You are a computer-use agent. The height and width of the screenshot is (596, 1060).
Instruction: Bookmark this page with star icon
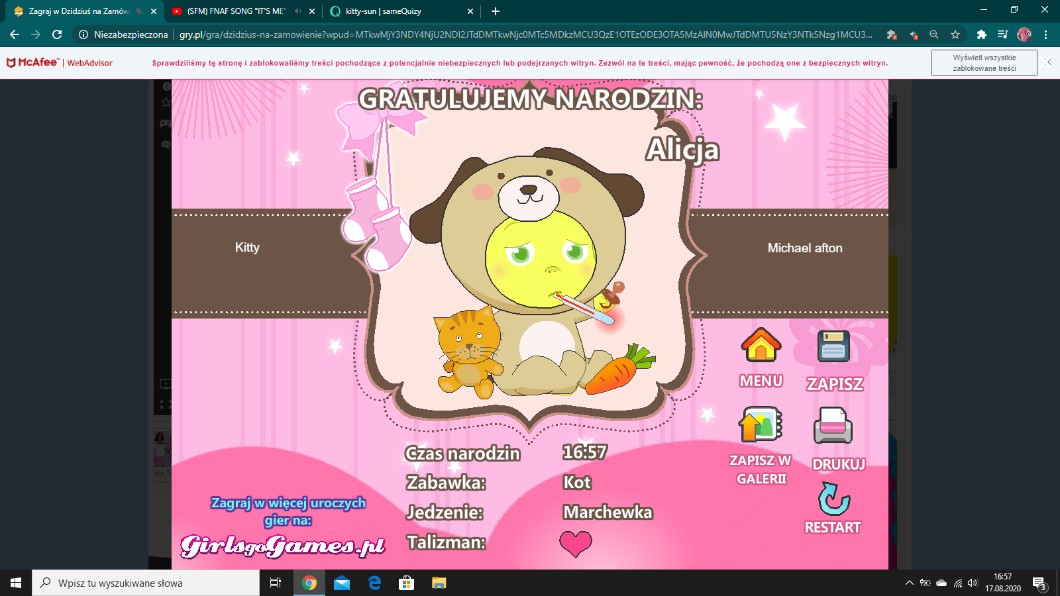click(955, 34)
